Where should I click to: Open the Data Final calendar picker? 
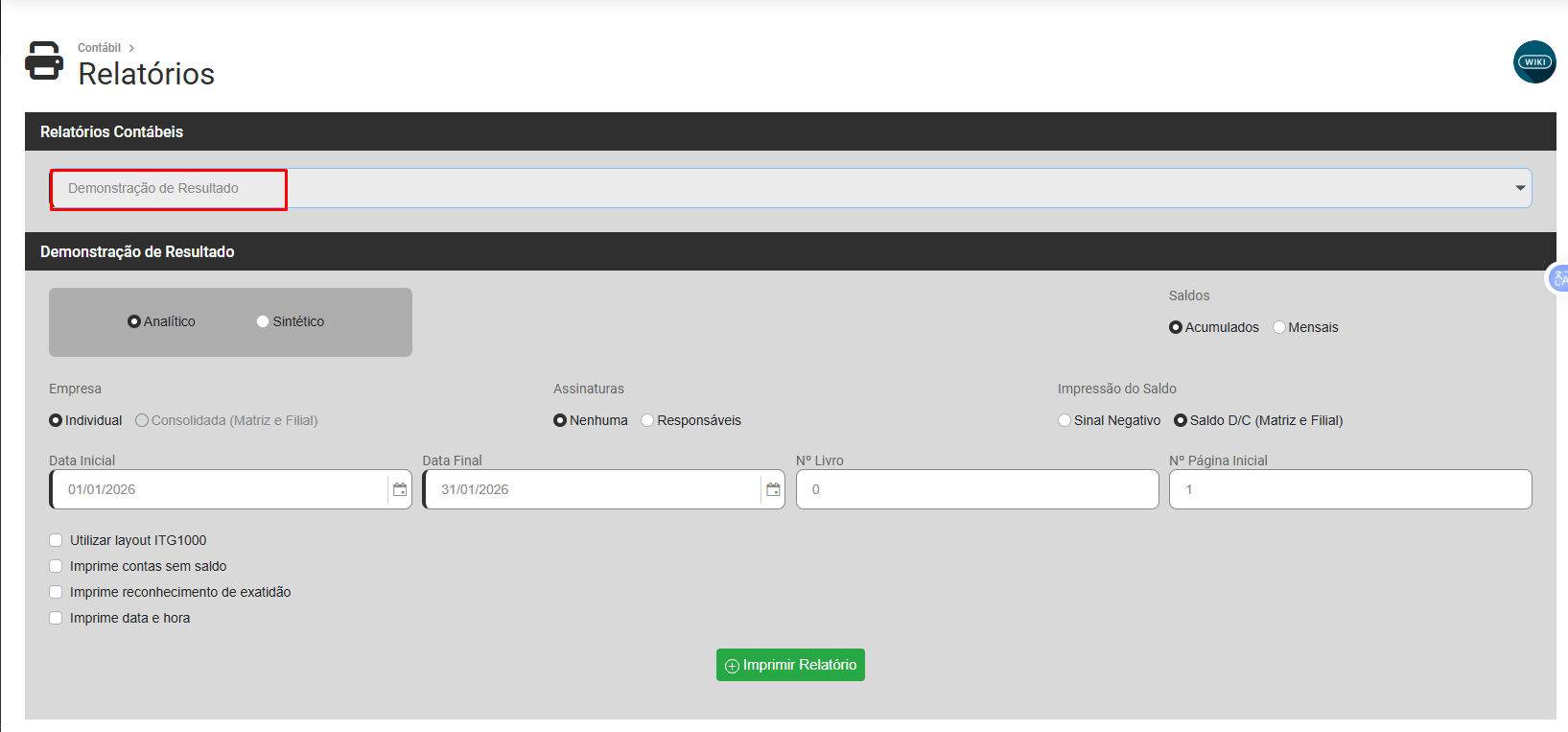[773, 489]
